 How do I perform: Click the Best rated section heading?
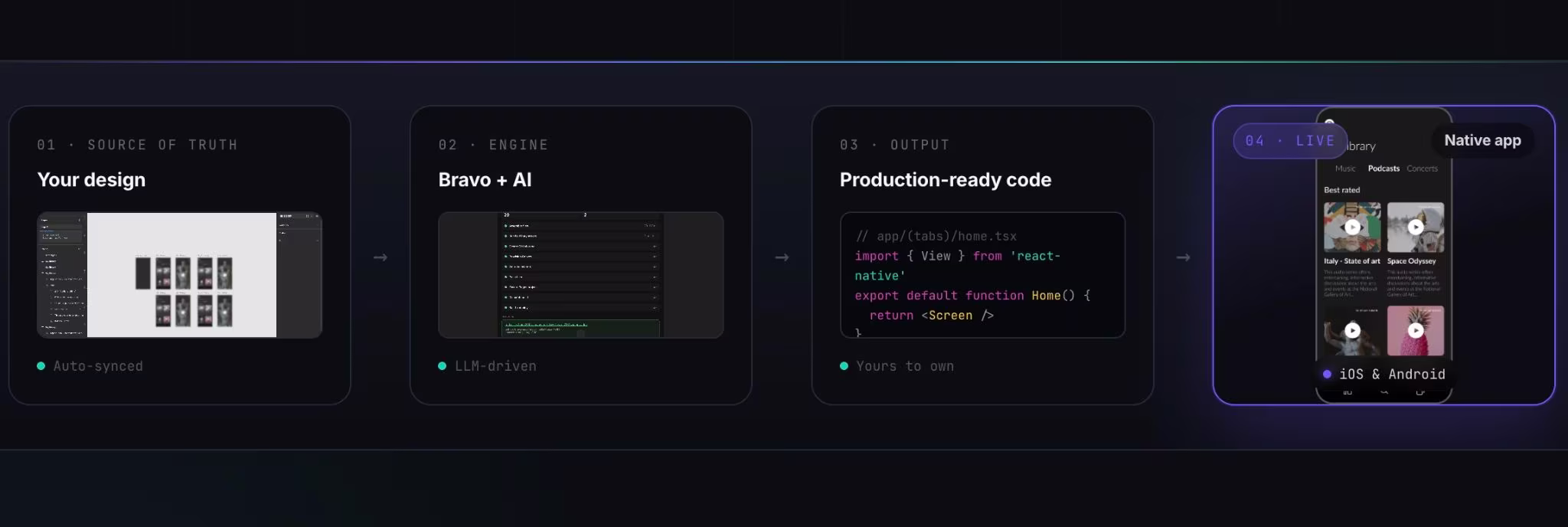(1342, 190)
